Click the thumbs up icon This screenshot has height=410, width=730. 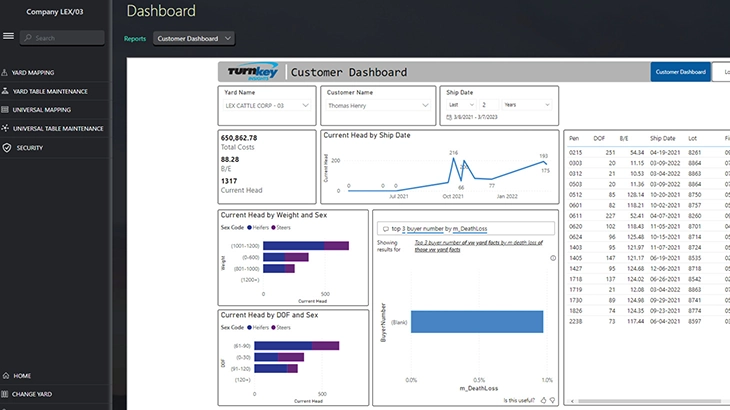(543, 400)
